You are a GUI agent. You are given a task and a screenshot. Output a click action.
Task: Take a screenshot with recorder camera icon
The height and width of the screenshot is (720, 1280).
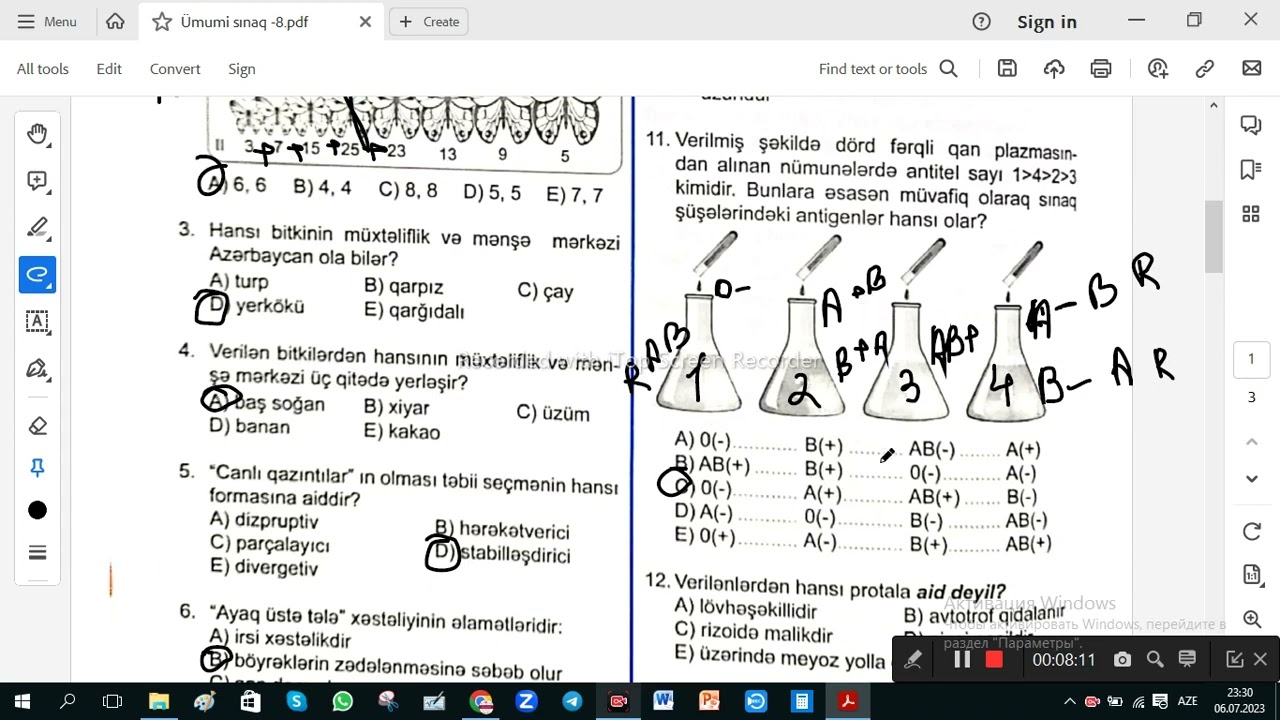pos(1122,660)
